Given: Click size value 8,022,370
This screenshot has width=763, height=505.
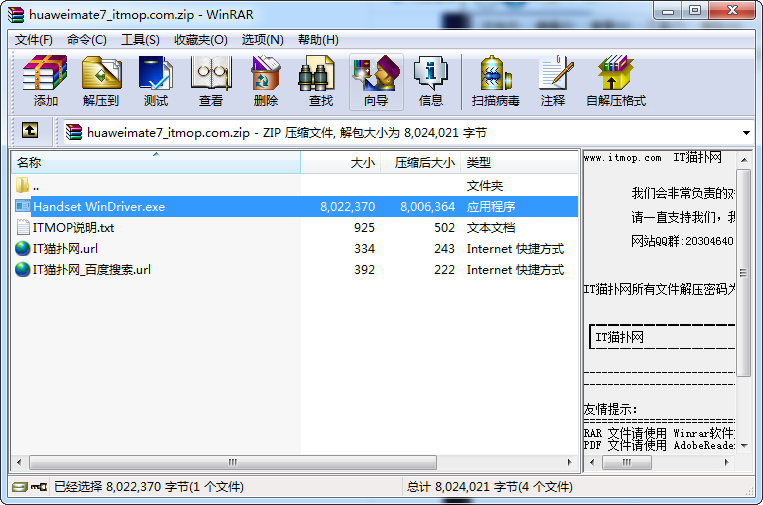Looking at the screenshot, I should point(347,207).
